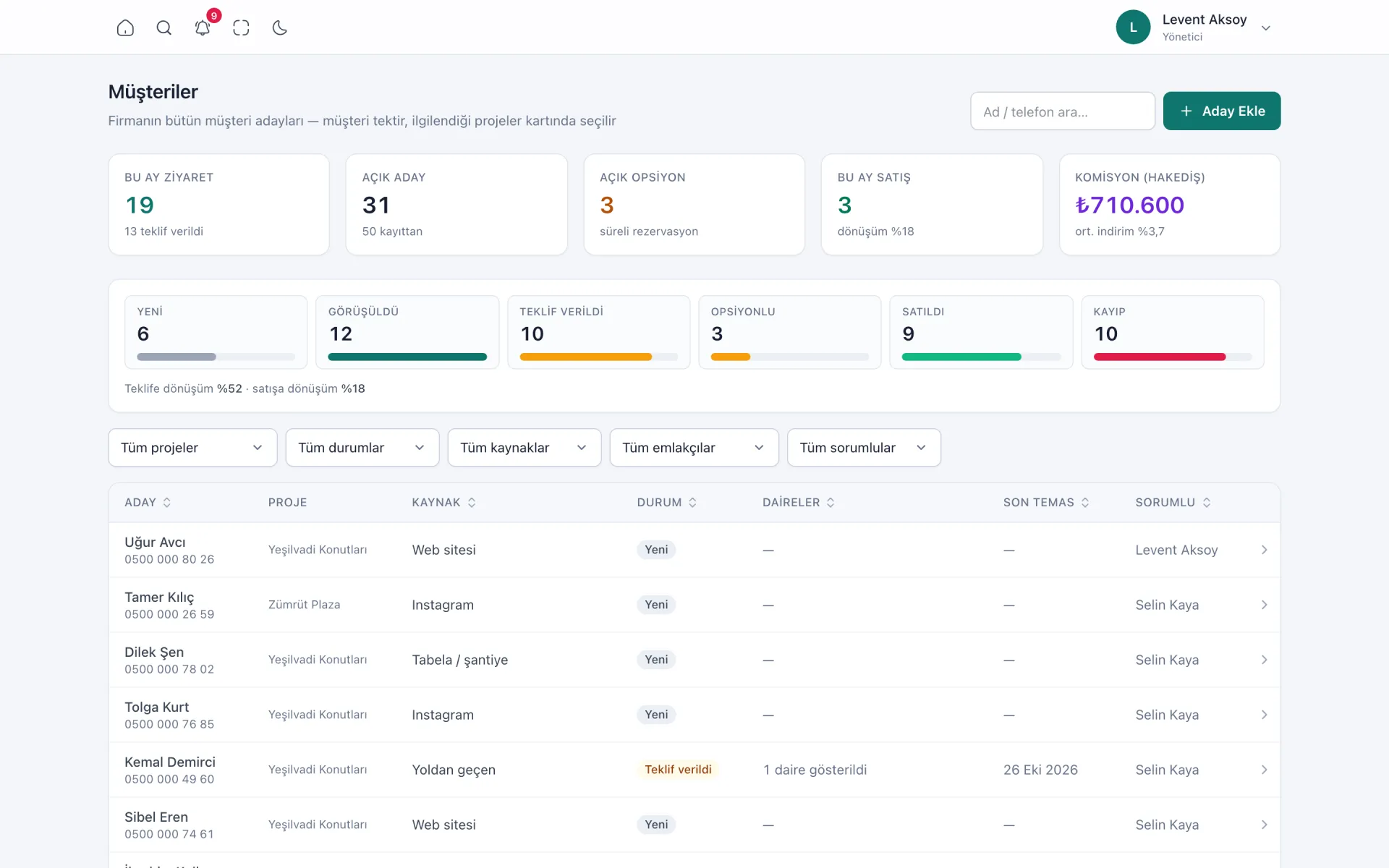Image resolution: width=1389 pixels, height=868 pixels.
Task: Select the Opsiyonlu stage card
Action: pyautogui.click(x=789, y=332)
